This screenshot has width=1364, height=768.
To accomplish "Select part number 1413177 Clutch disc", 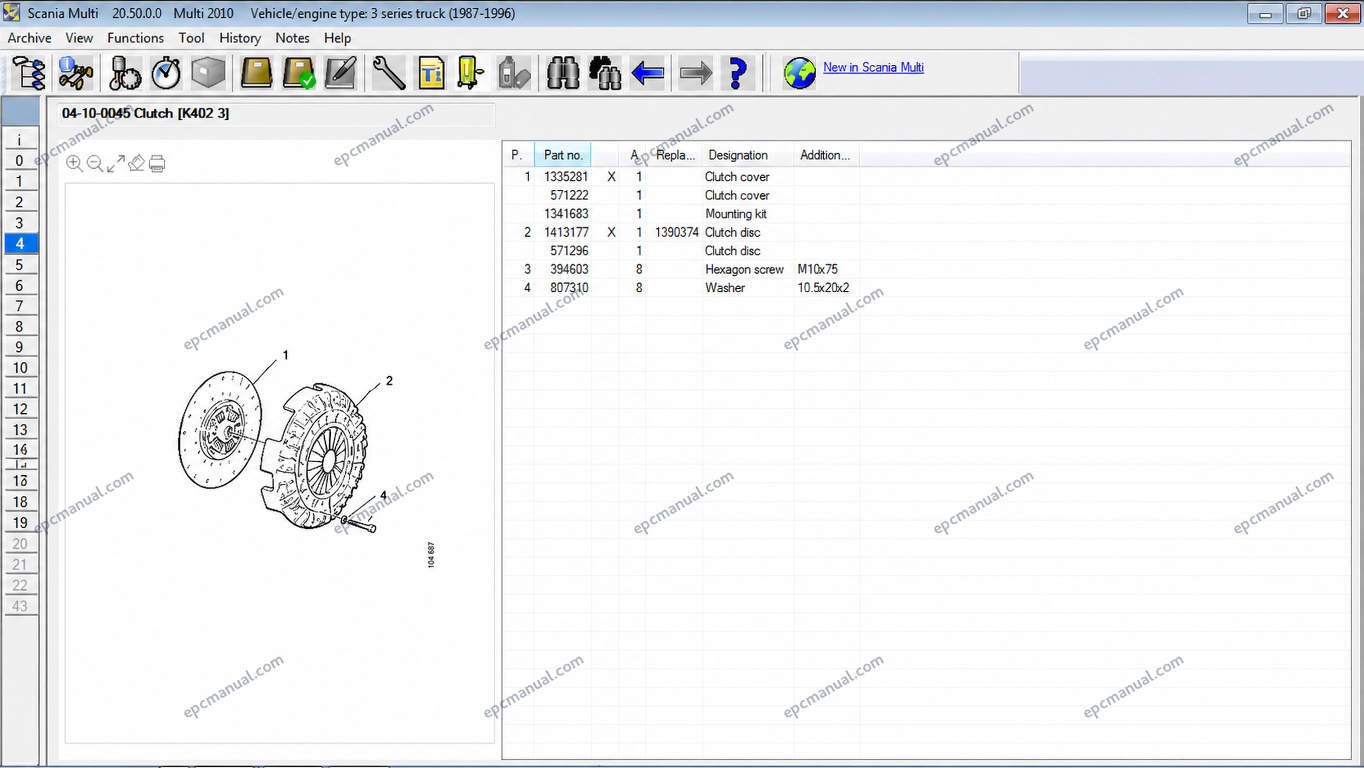I will 680,232.
